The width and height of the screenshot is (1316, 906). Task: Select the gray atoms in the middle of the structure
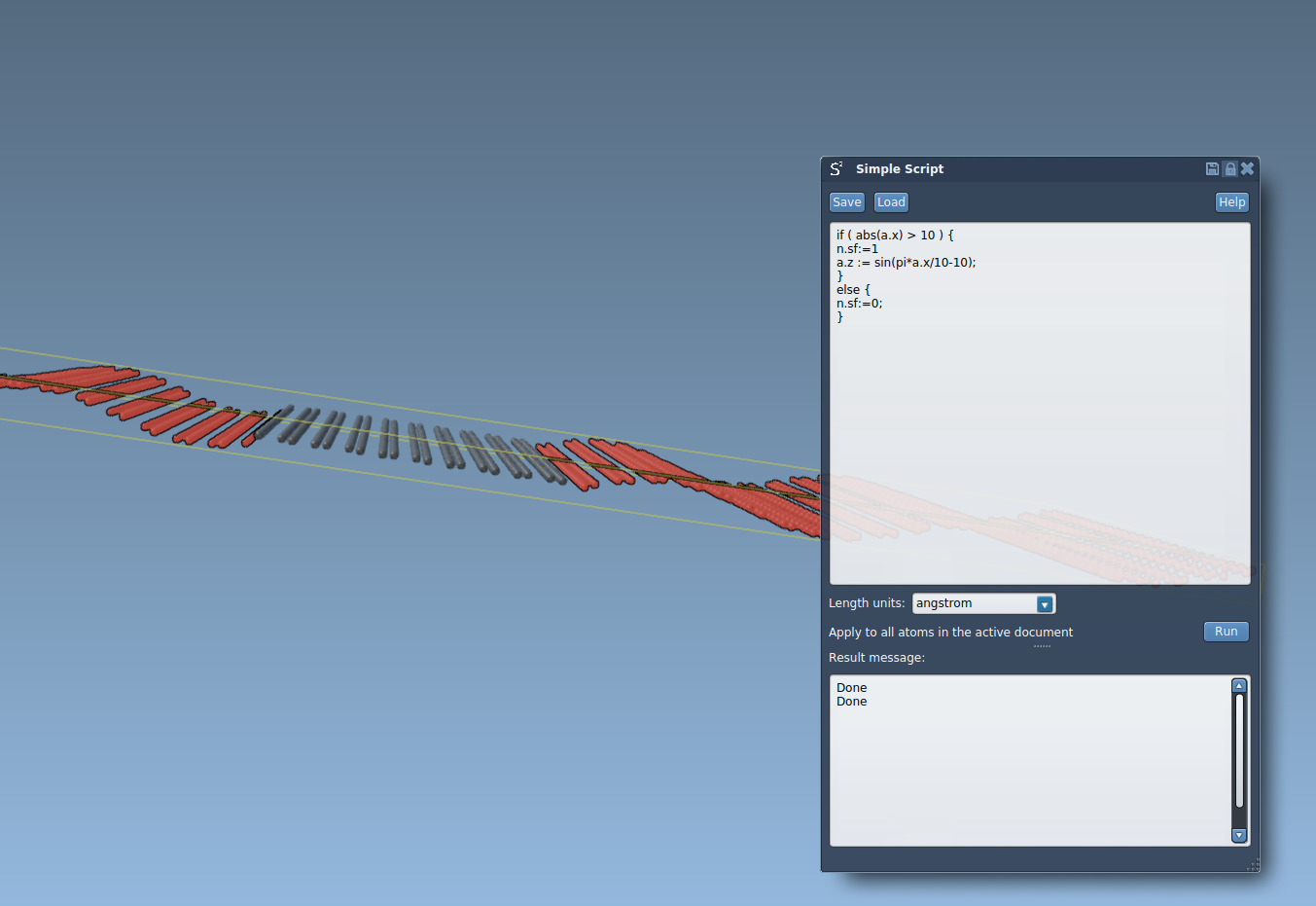[389, 438]
